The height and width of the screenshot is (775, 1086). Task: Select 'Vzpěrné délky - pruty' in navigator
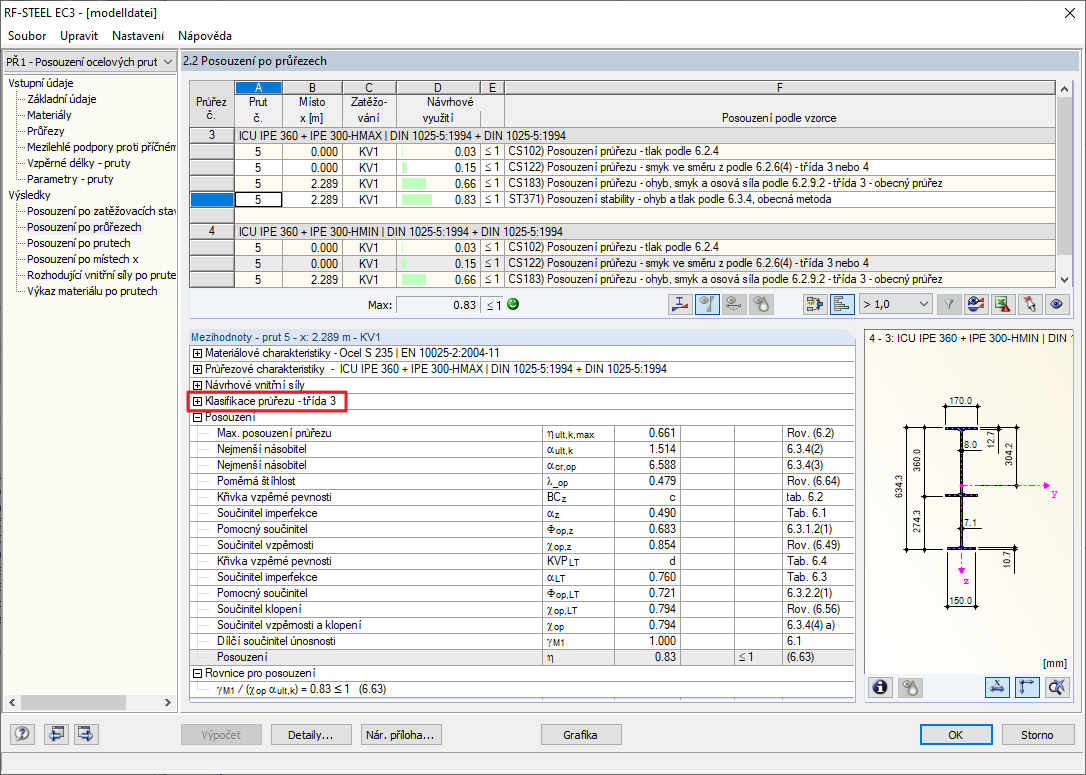click(x=78, y=163)
